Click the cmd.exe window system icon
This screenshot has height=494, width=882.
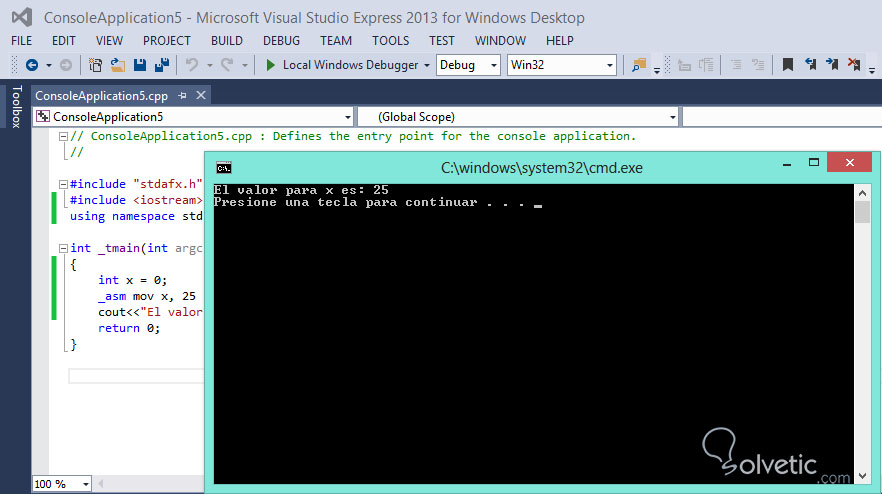224,168
